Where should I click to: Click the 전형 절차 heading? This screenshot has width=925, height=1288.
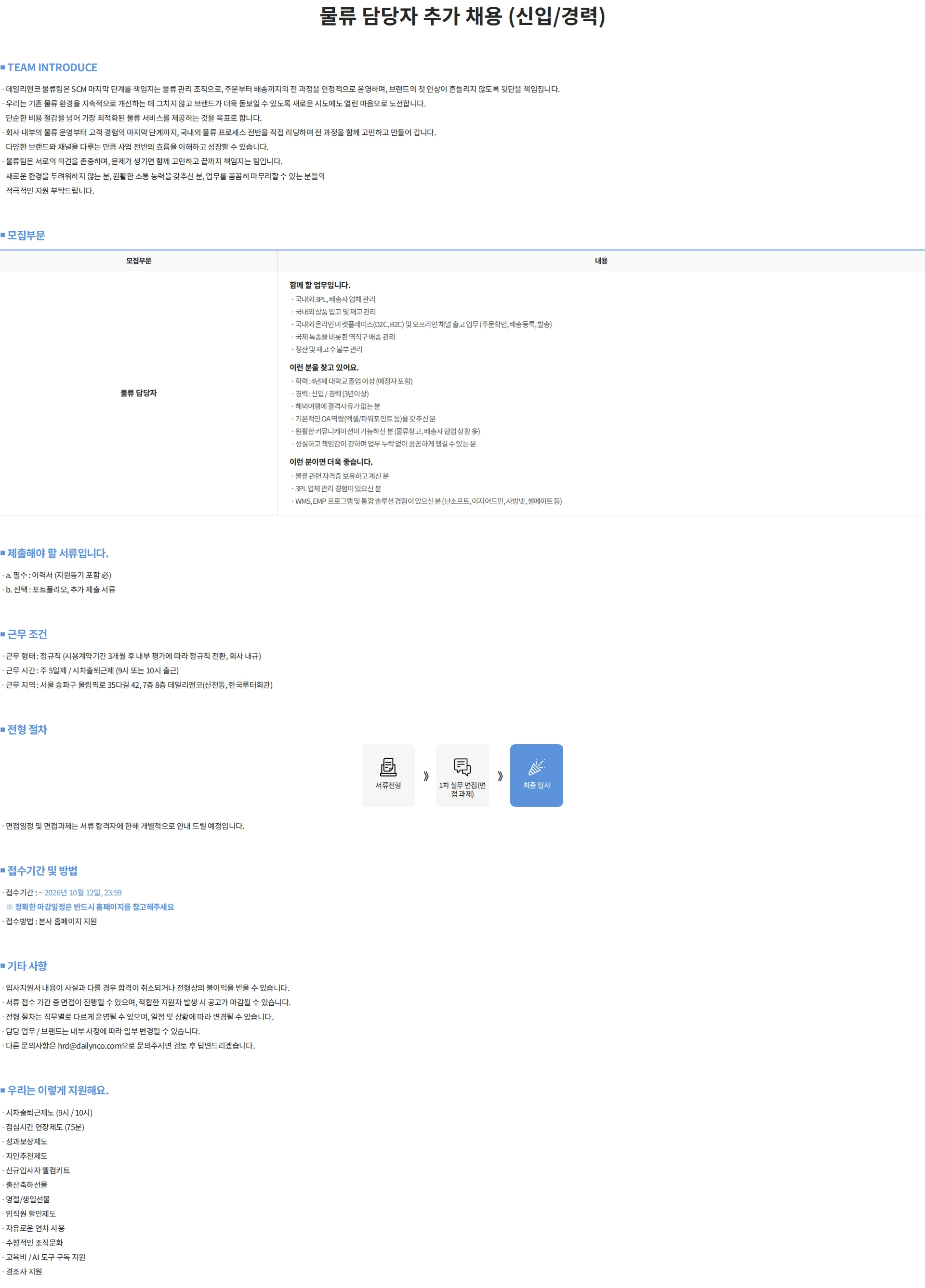tap(27, 730)
